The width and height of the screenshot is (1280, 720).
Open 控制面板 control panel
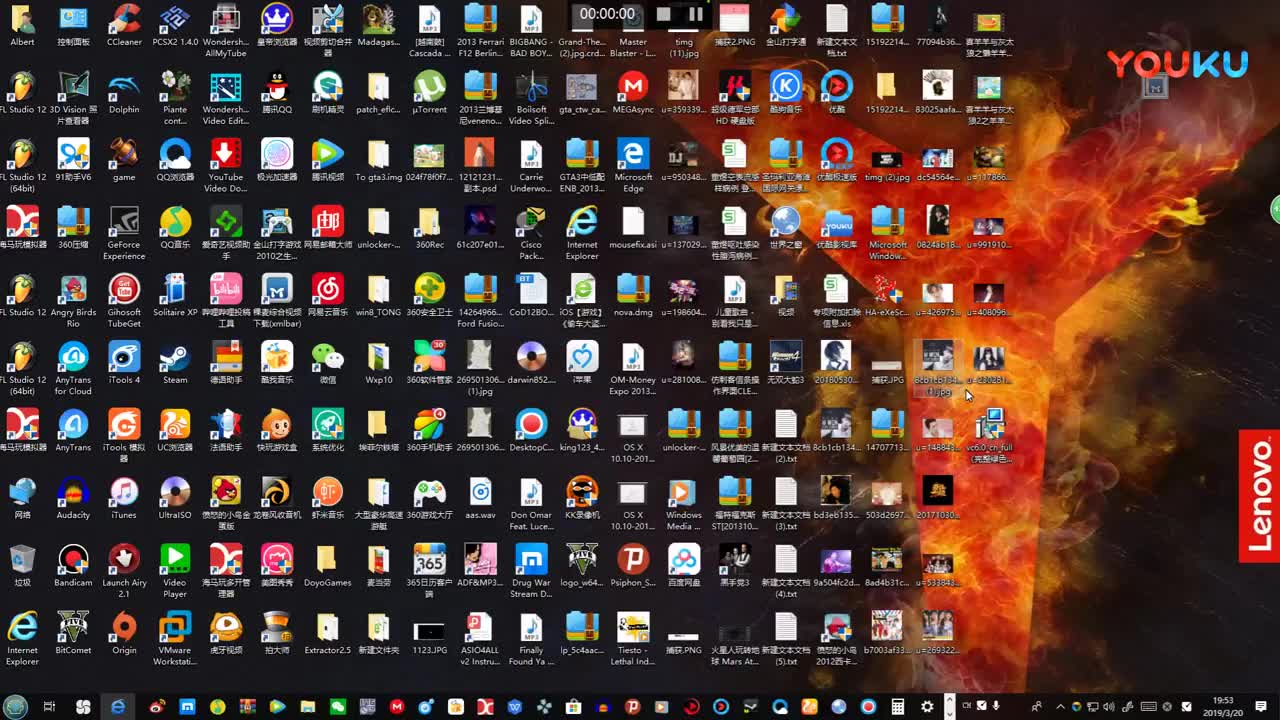click(x=73, y=27)
